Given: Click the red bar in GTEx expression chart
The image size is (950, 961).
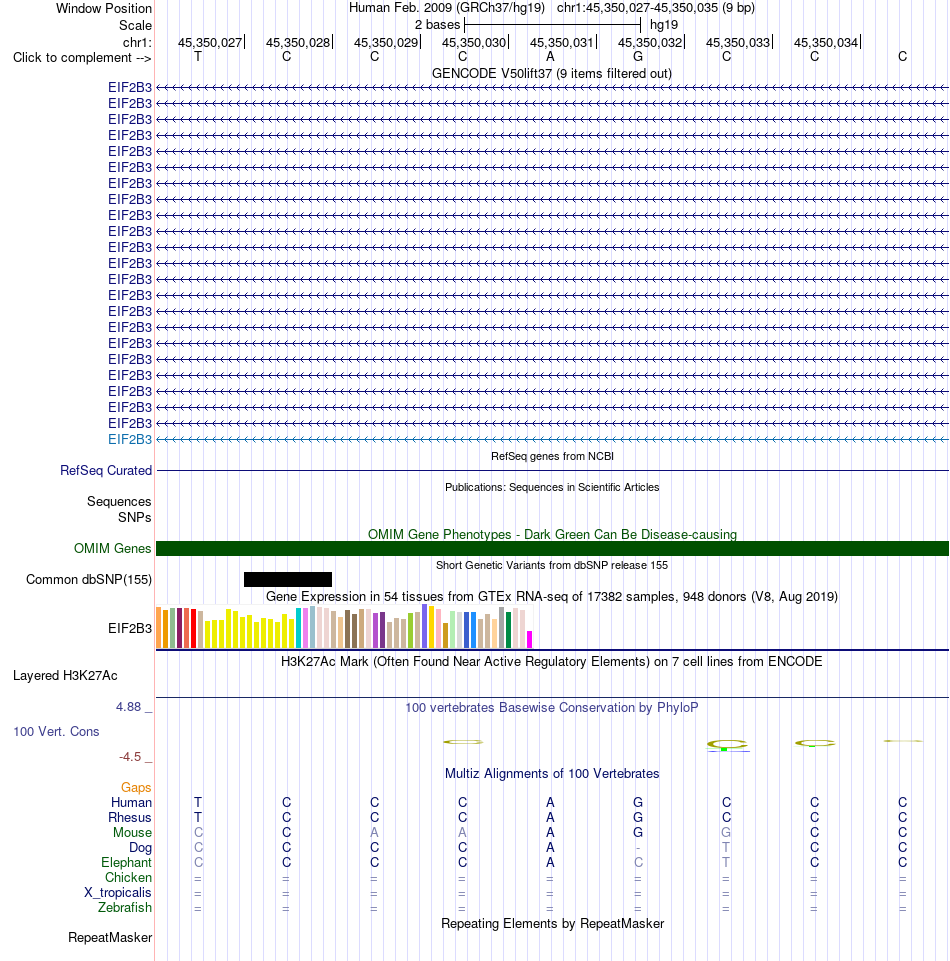Looking at the screenshot, I should coord(194,628).
